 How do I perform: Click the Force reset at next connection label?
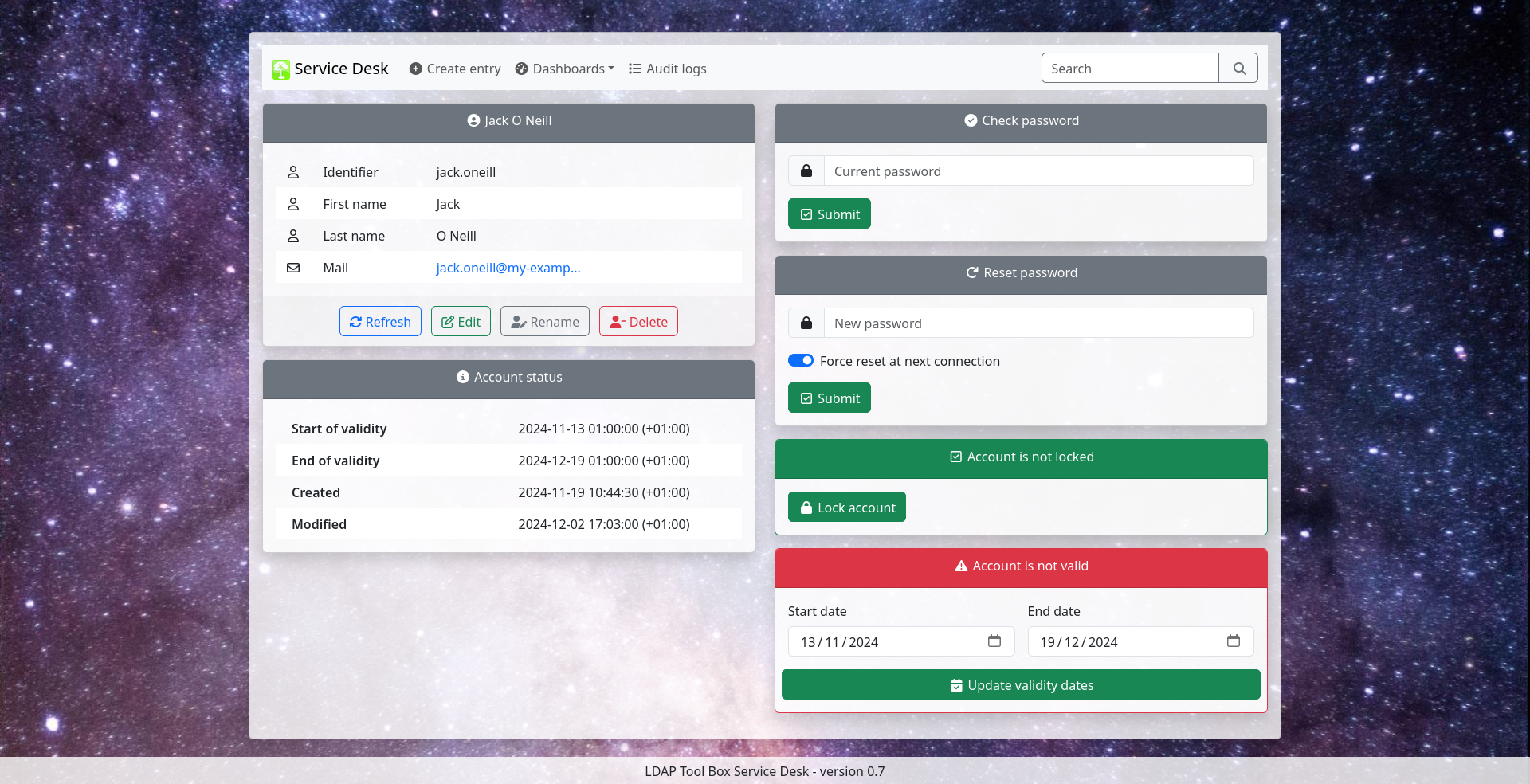tap(910, 361)
